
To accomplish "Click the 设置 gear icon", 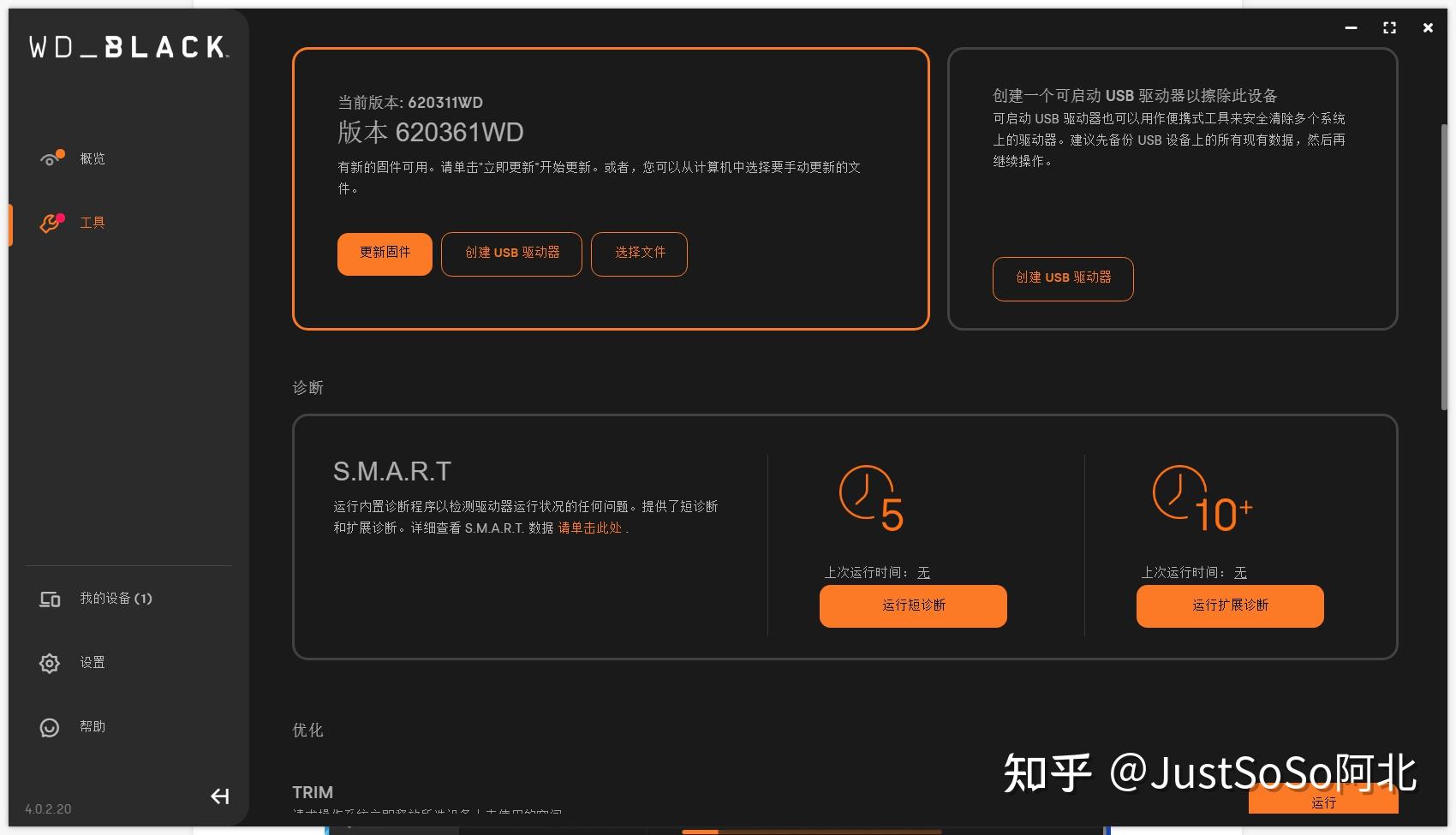I will (x=50, y=663).
